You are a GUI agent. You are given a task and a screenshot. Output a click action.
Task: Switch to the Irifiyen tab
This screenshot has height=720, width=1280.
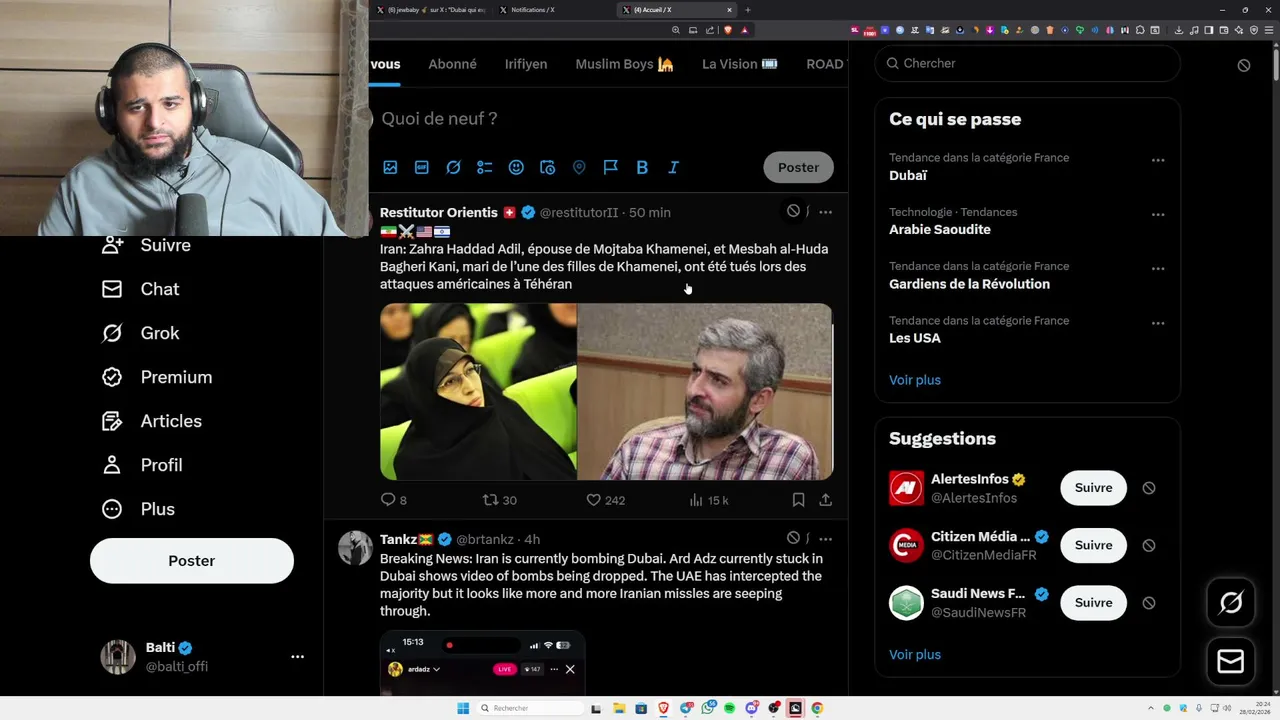pos(526,64)
